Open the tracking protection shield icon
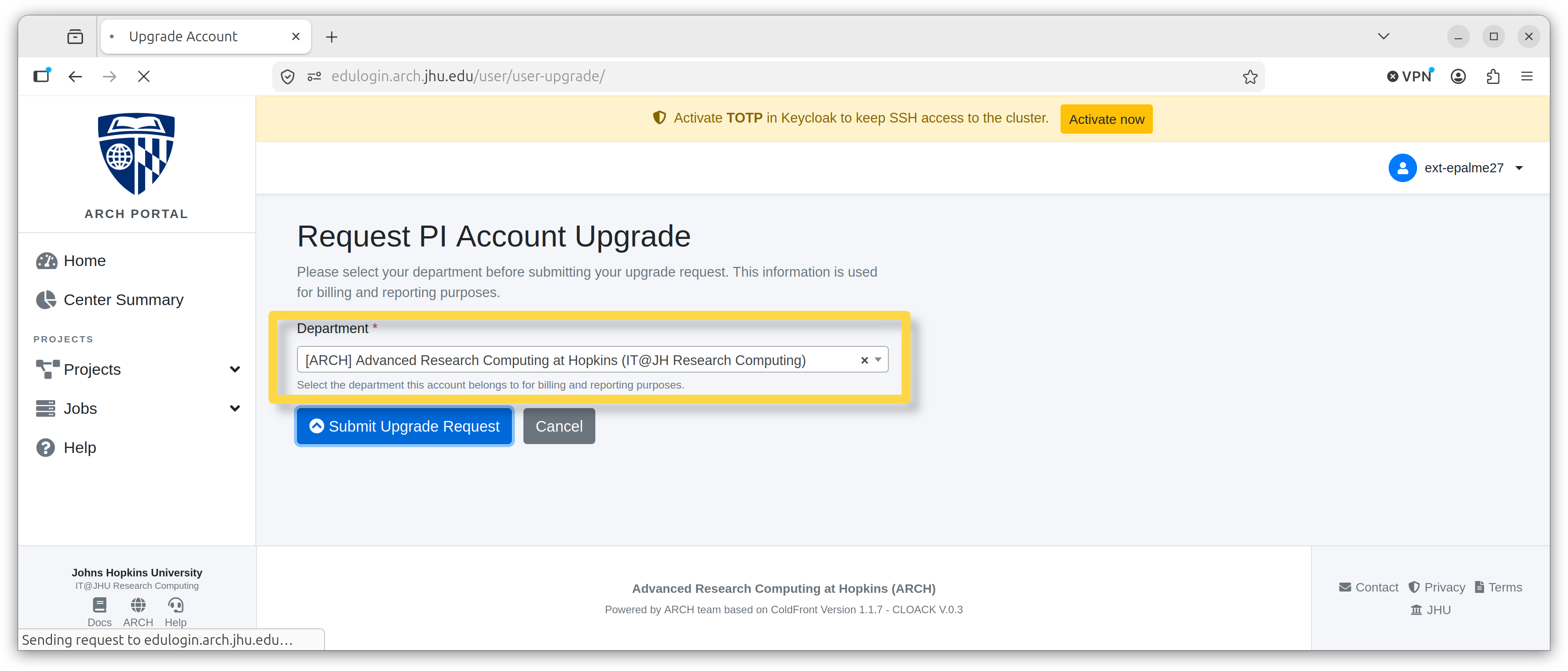Image resolution: width=1568 pixels, height=671 pixels. tap(288, 77)
